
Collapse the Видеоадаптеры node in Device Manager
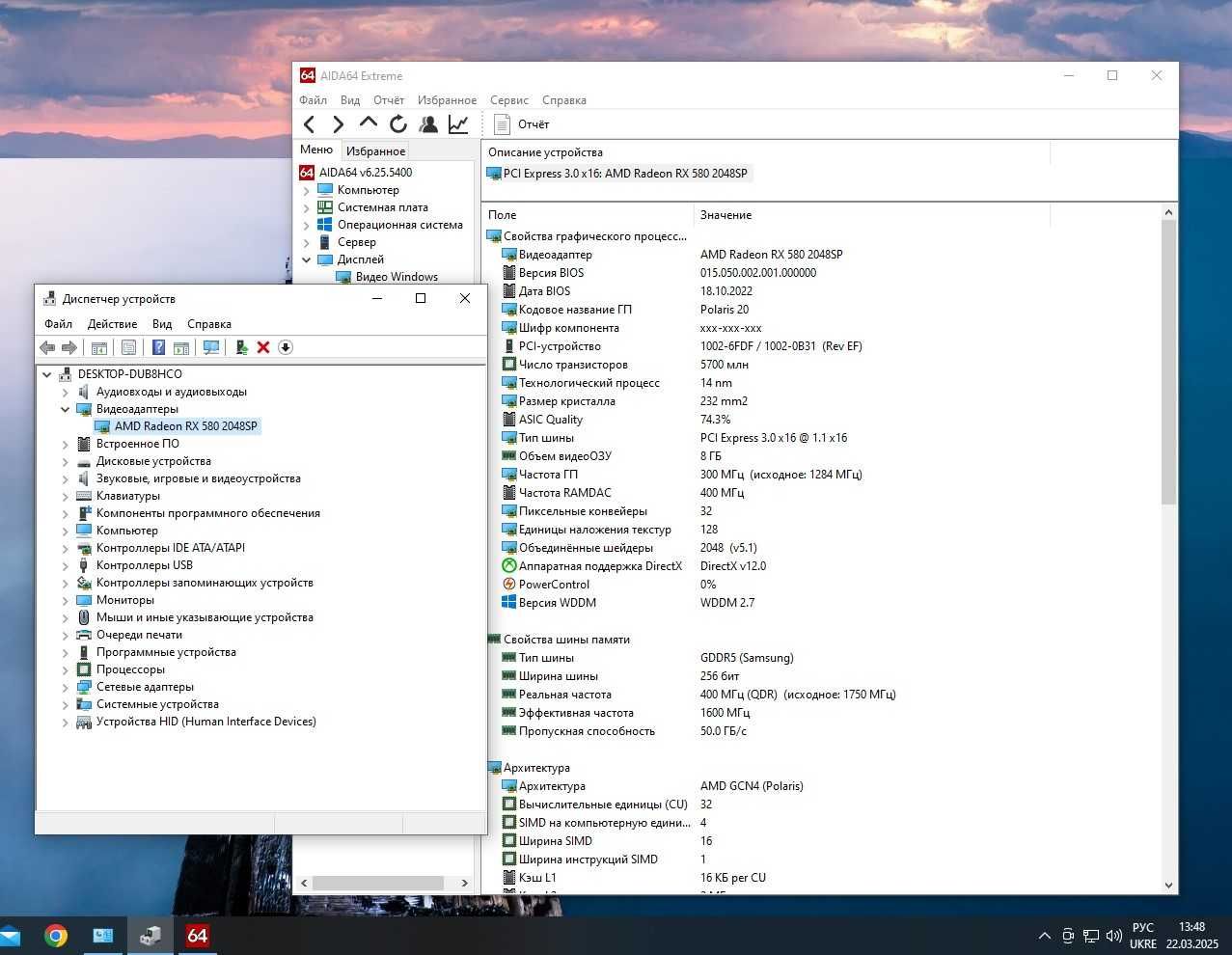click(66, 410)
